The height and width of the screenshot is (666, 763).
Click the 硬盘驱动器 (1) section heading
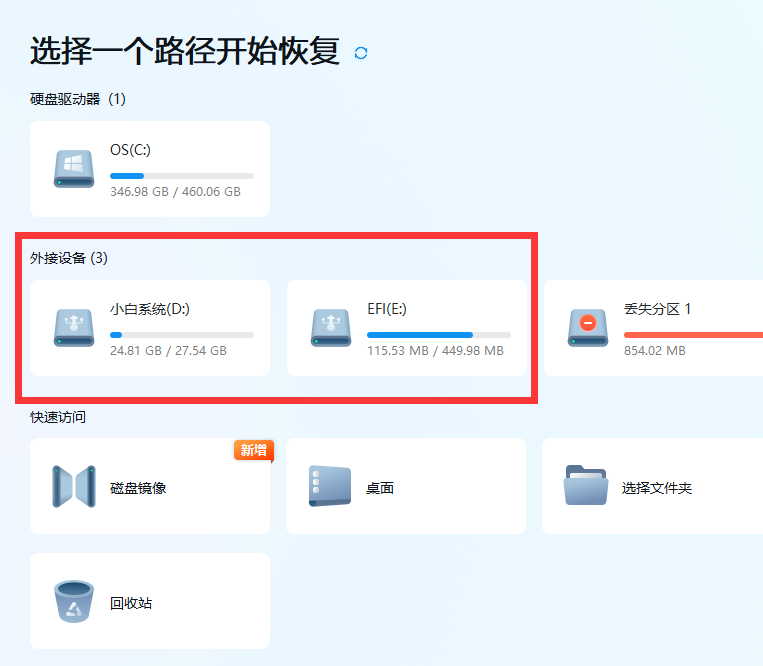pos(78,99)
